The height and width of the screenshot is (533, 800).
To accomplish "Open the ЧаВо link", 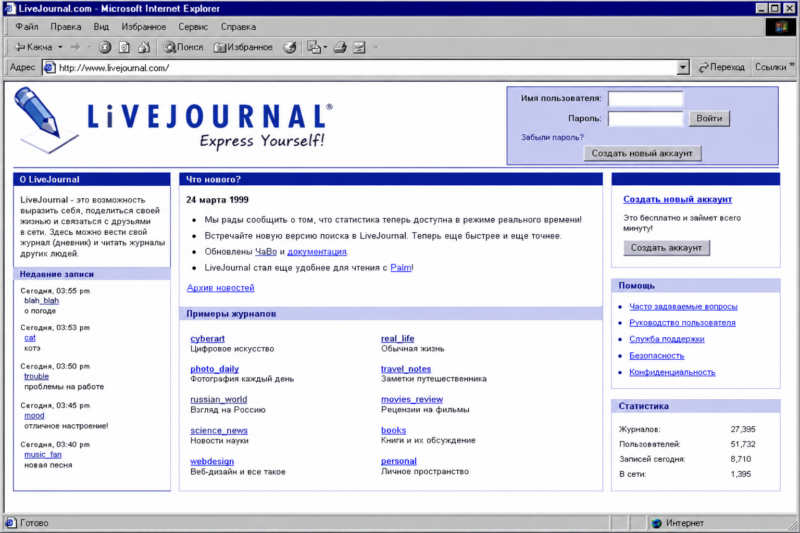I will coord(266,251).
